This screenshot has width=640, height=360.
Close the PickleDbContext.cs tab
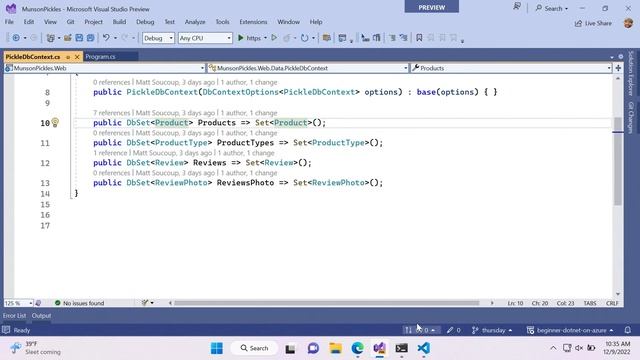tap(77, 57)
